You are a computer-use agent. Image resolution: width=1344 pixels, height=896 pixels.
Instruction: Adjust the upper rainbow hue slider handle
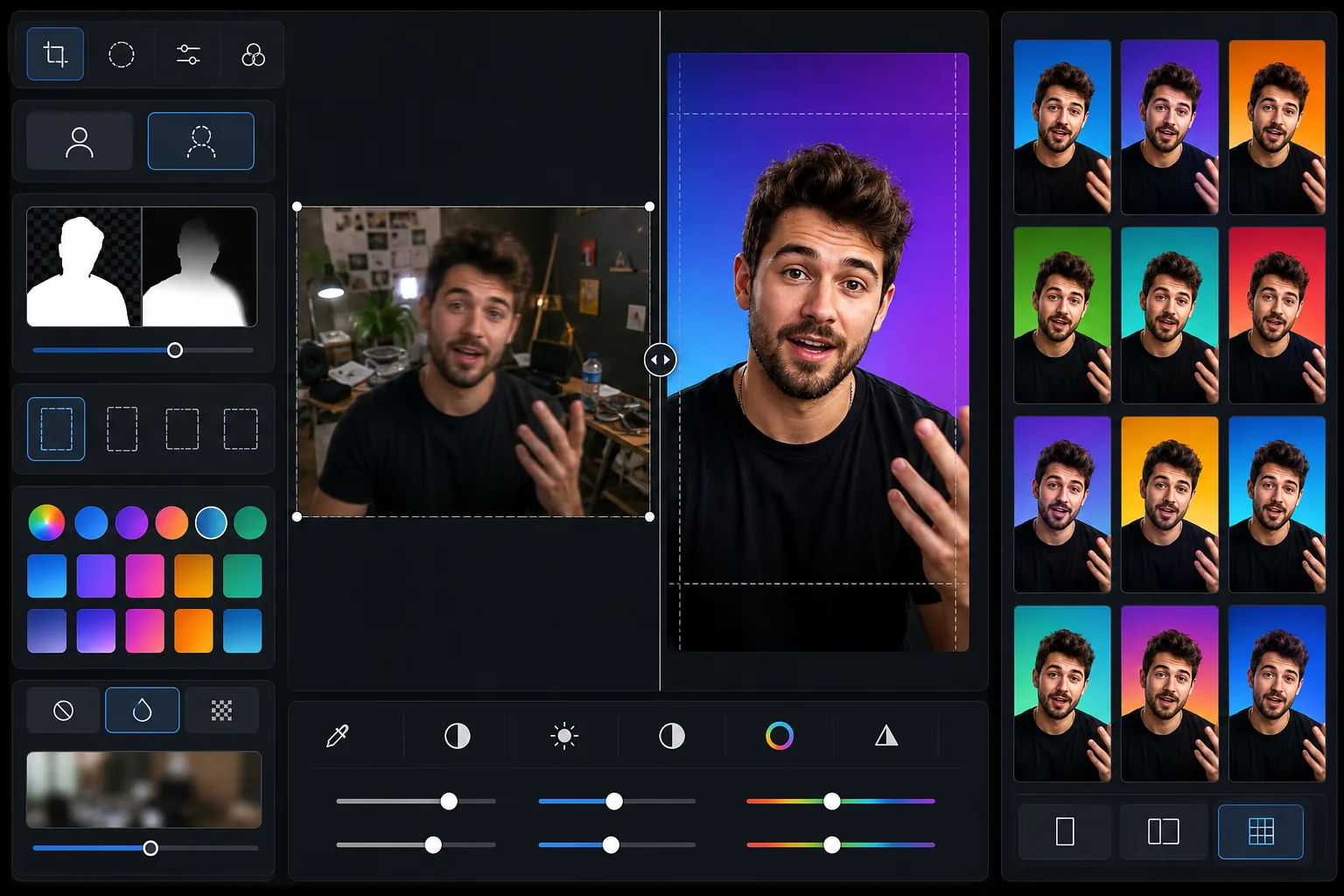coord(832,801)
